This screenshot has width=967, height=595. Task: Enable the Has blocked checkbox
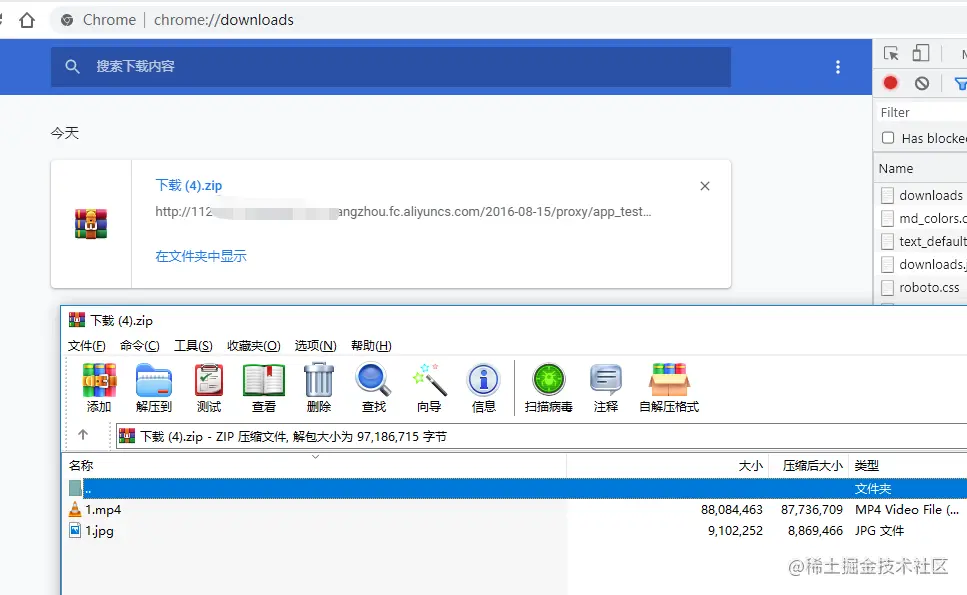tap(888, 138)
